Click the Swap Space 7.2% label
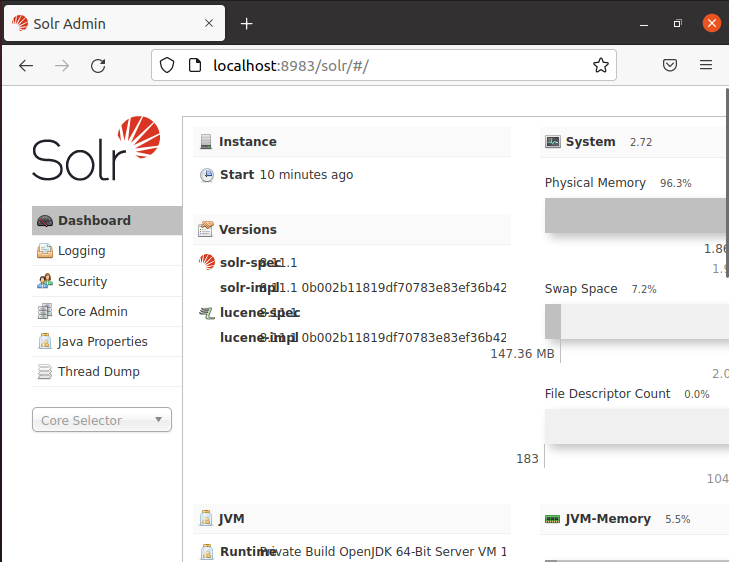This screenshot has height=562, width=729. [600, 289]
